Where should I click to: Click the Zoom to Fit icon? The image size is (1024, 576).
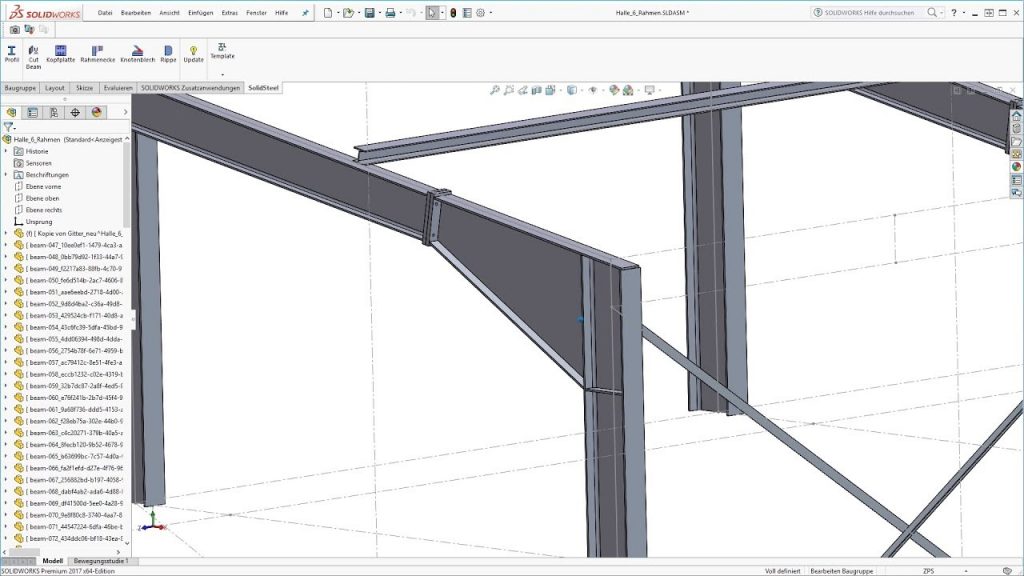tap(496, 89)
